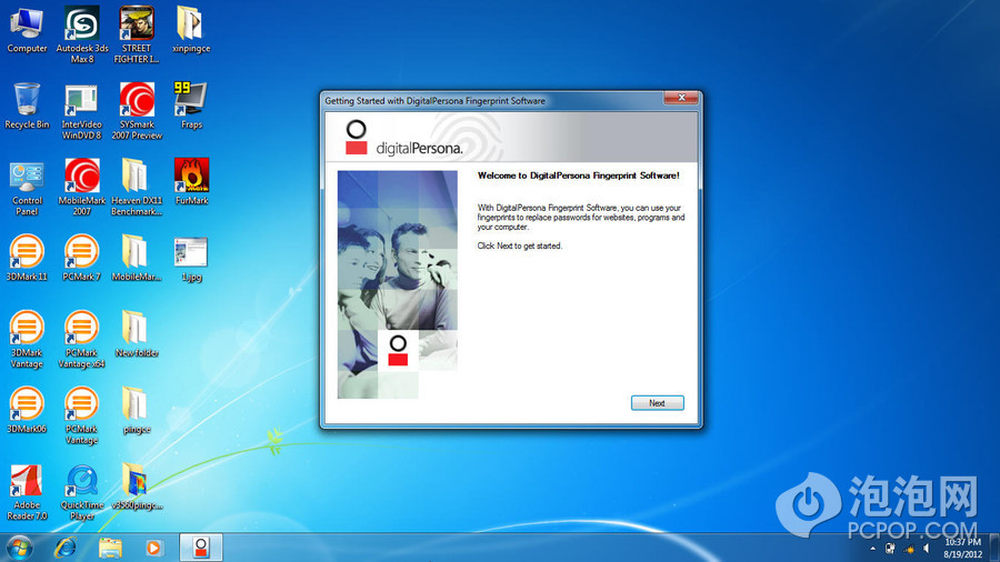Click Next in the DigitalPersona wizard
The image size is (1000, 562).
(x=657, y=403)
